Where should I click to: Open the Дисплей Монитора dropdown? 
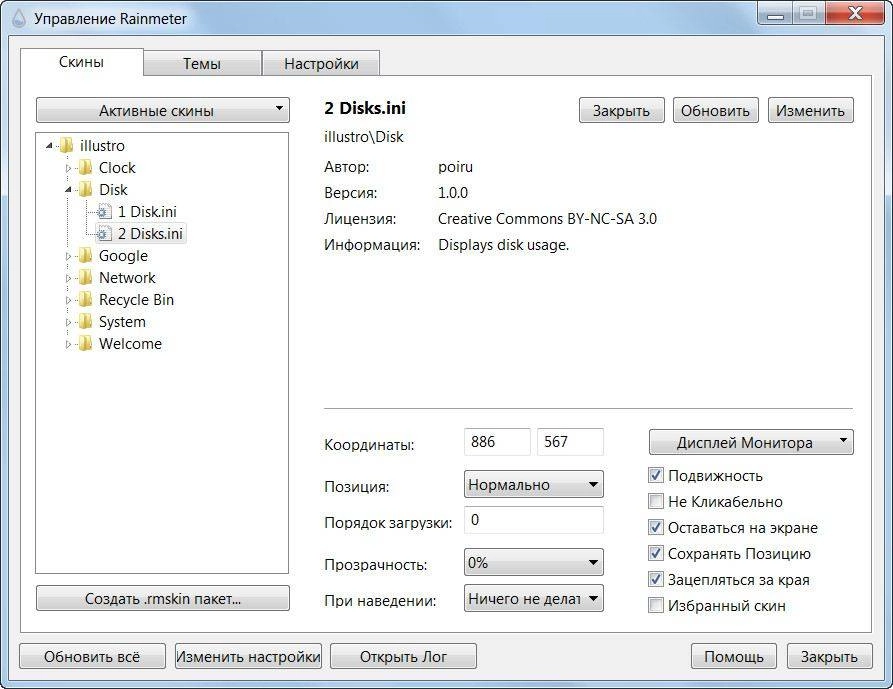pyautogui.click(x=751, y=442)
